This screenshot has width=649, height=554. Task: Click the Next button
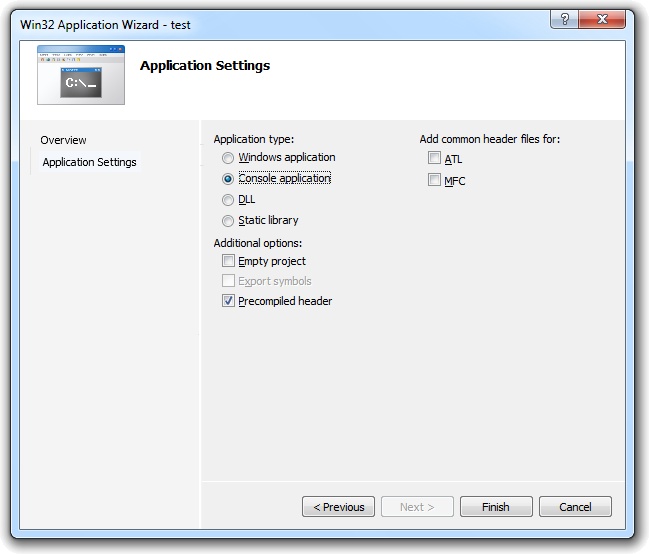click(417, 507)
